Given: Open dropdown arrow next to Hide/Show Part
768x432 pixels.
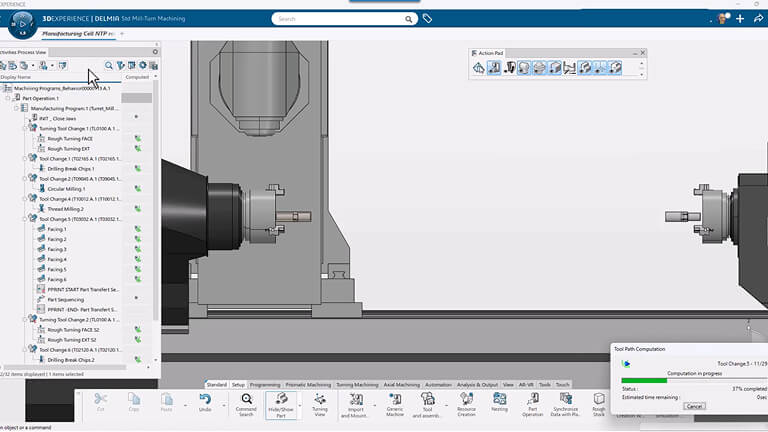Looking at the screenshot, I should (x=300, y=405).
